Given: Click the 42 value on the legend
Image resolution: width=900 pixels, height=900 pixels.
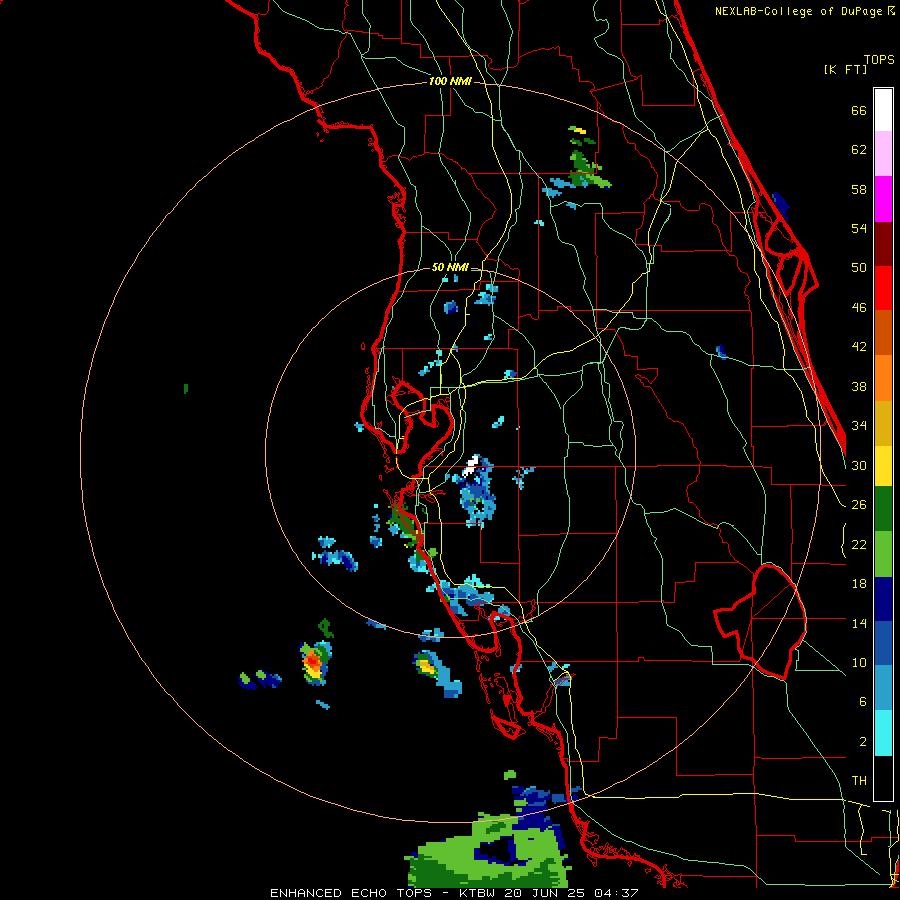Looking at the screenshot, I should [x=859, y=347].
